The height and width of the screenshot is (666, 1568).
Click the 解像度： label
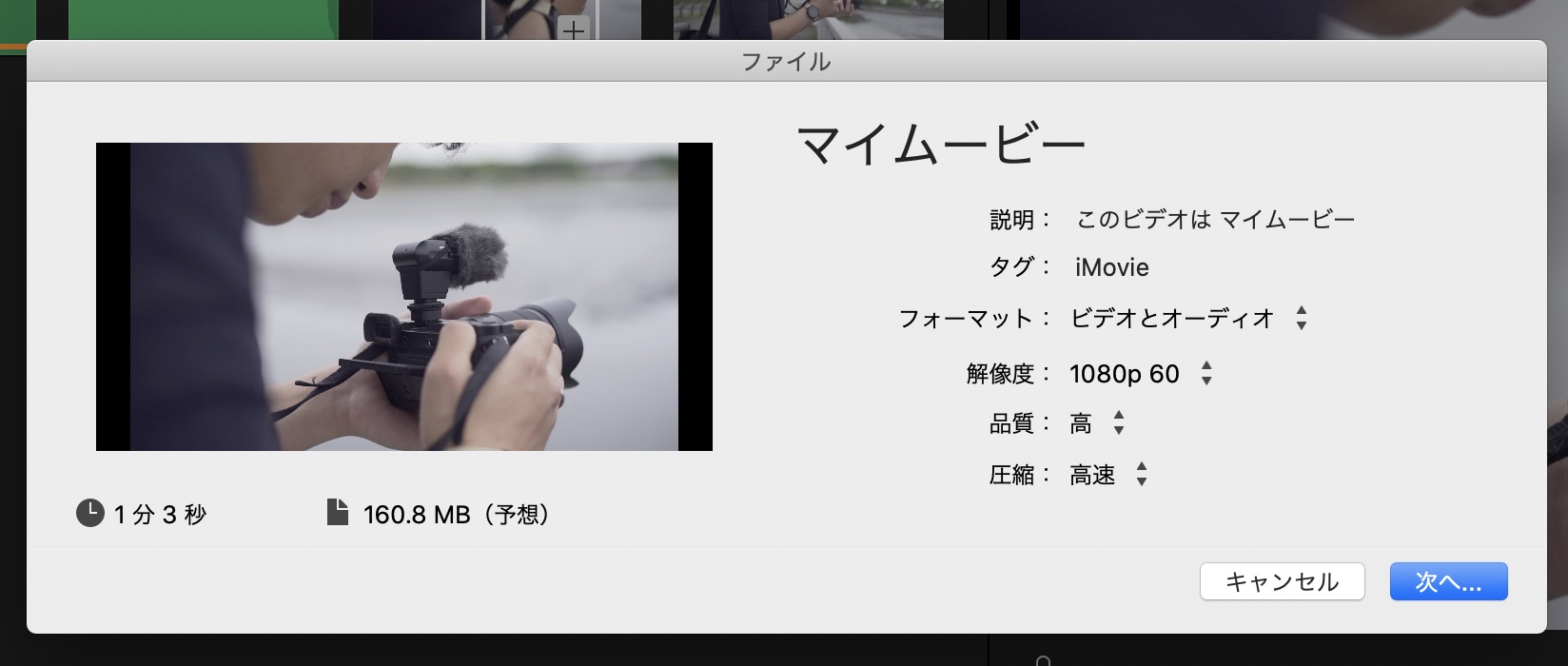click(x=1009, y=374)
